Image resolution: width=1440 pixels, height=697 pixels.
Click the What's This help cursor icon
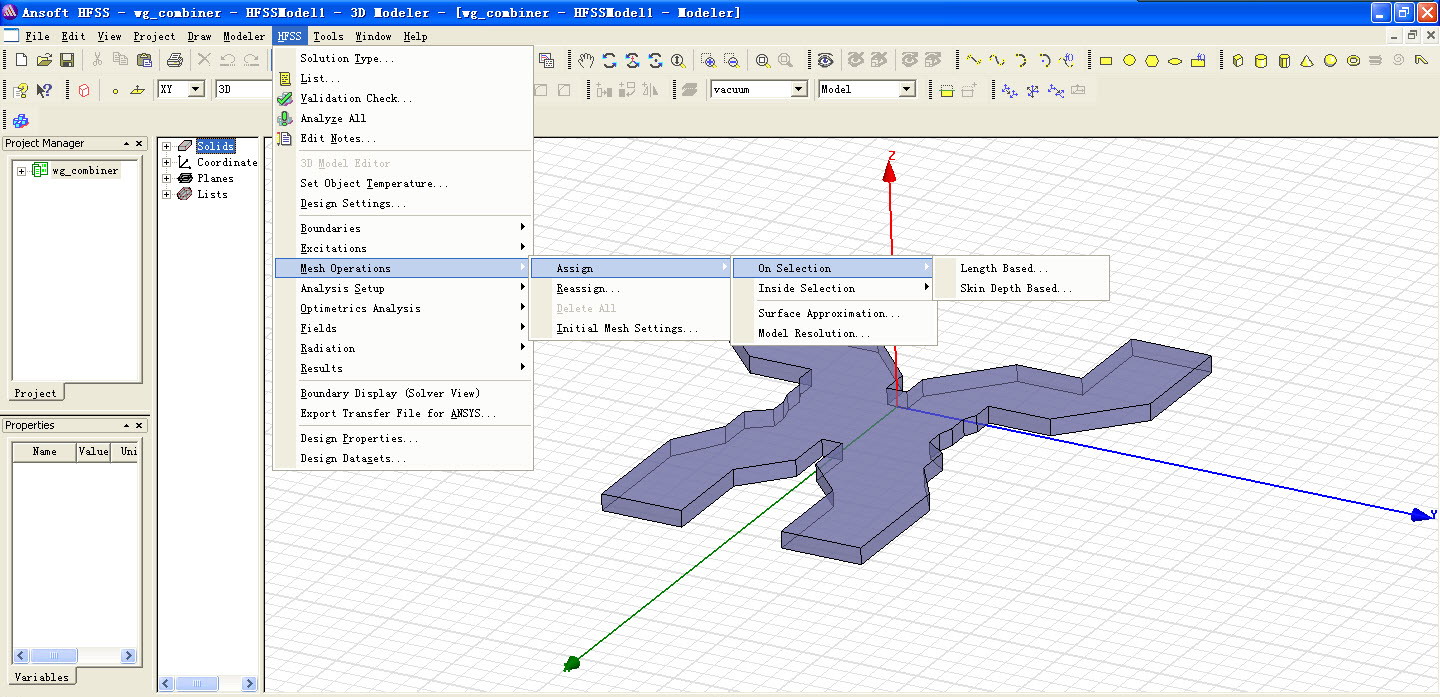tap(44, 90)
